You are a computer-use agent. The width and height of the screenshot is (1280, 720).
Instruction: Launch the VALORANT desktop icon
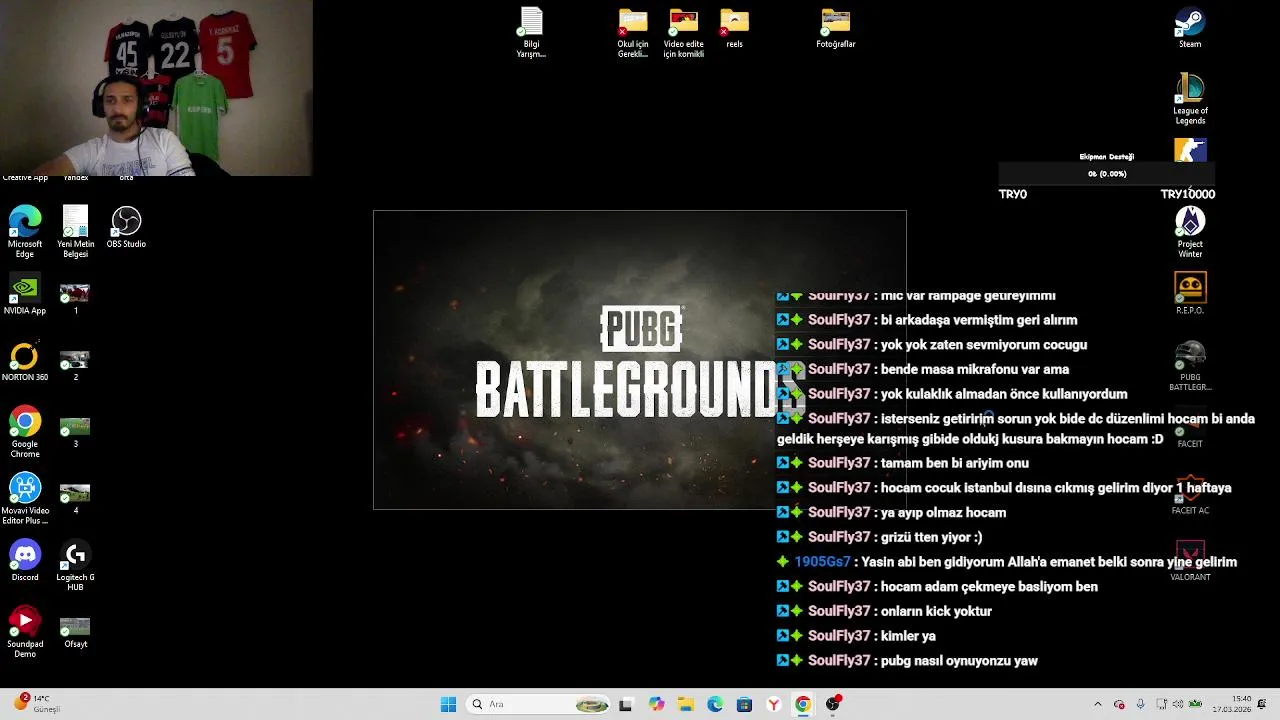click(x=1190, y=560)
